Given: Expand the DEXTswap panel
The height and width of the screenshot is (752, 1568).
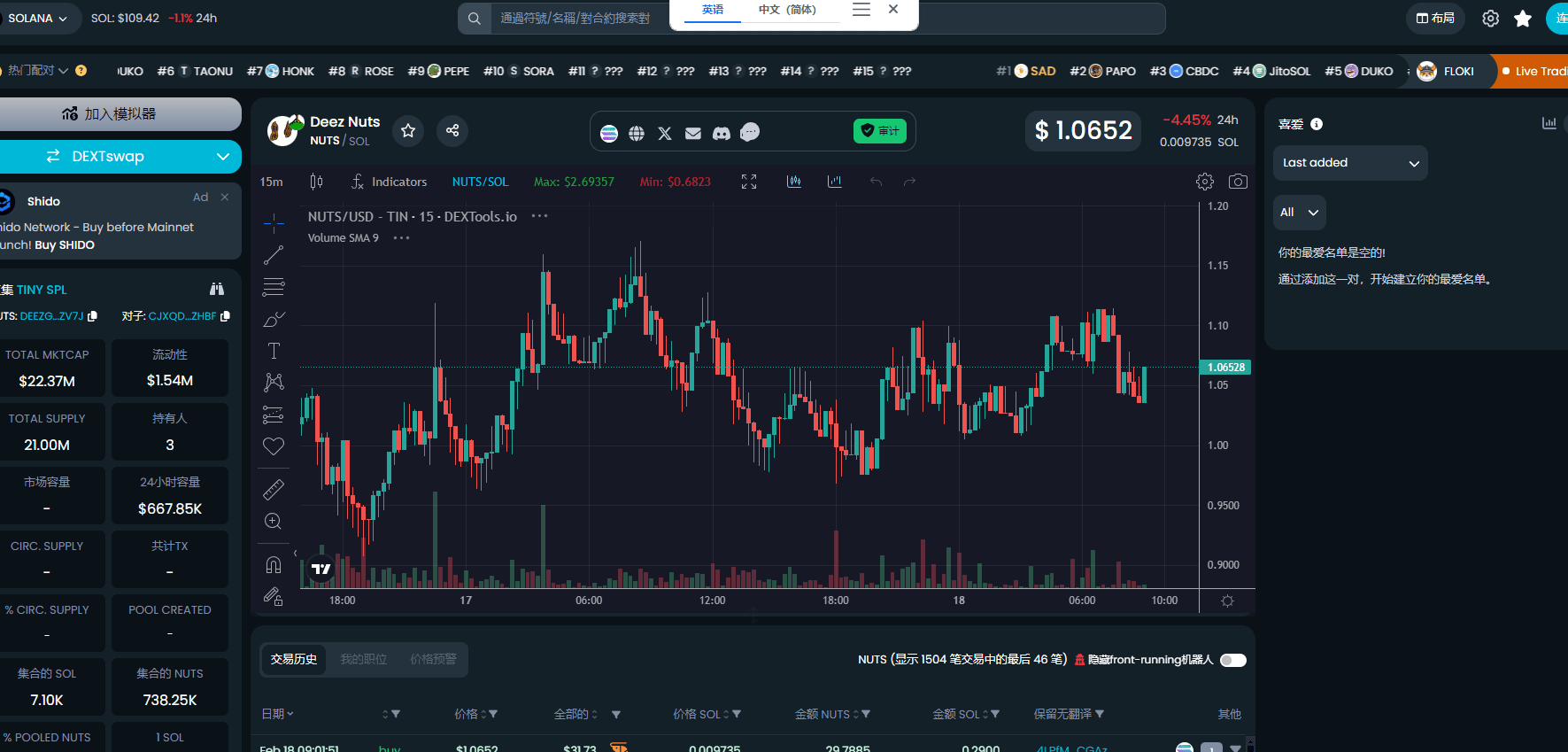Looking at the screenshot, I should point(120,157).
